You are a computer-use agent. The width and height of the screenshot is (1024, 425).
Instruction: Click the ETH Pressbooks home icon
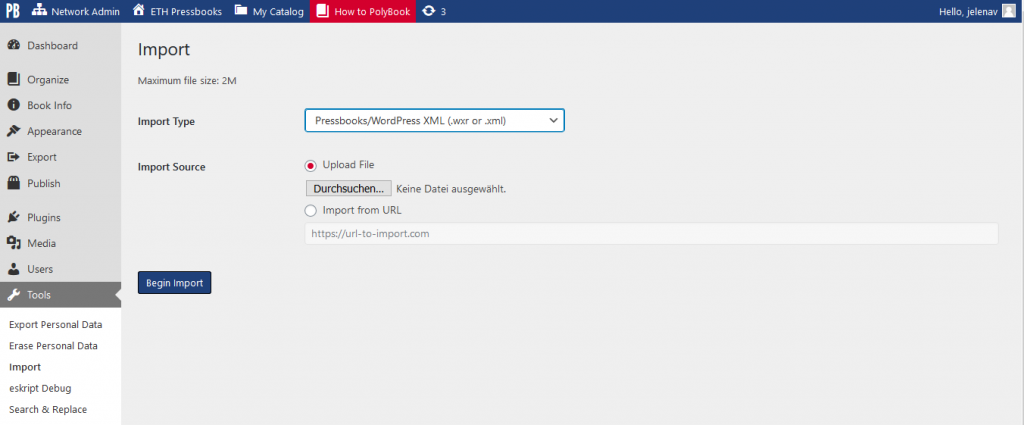coord(138,11)
